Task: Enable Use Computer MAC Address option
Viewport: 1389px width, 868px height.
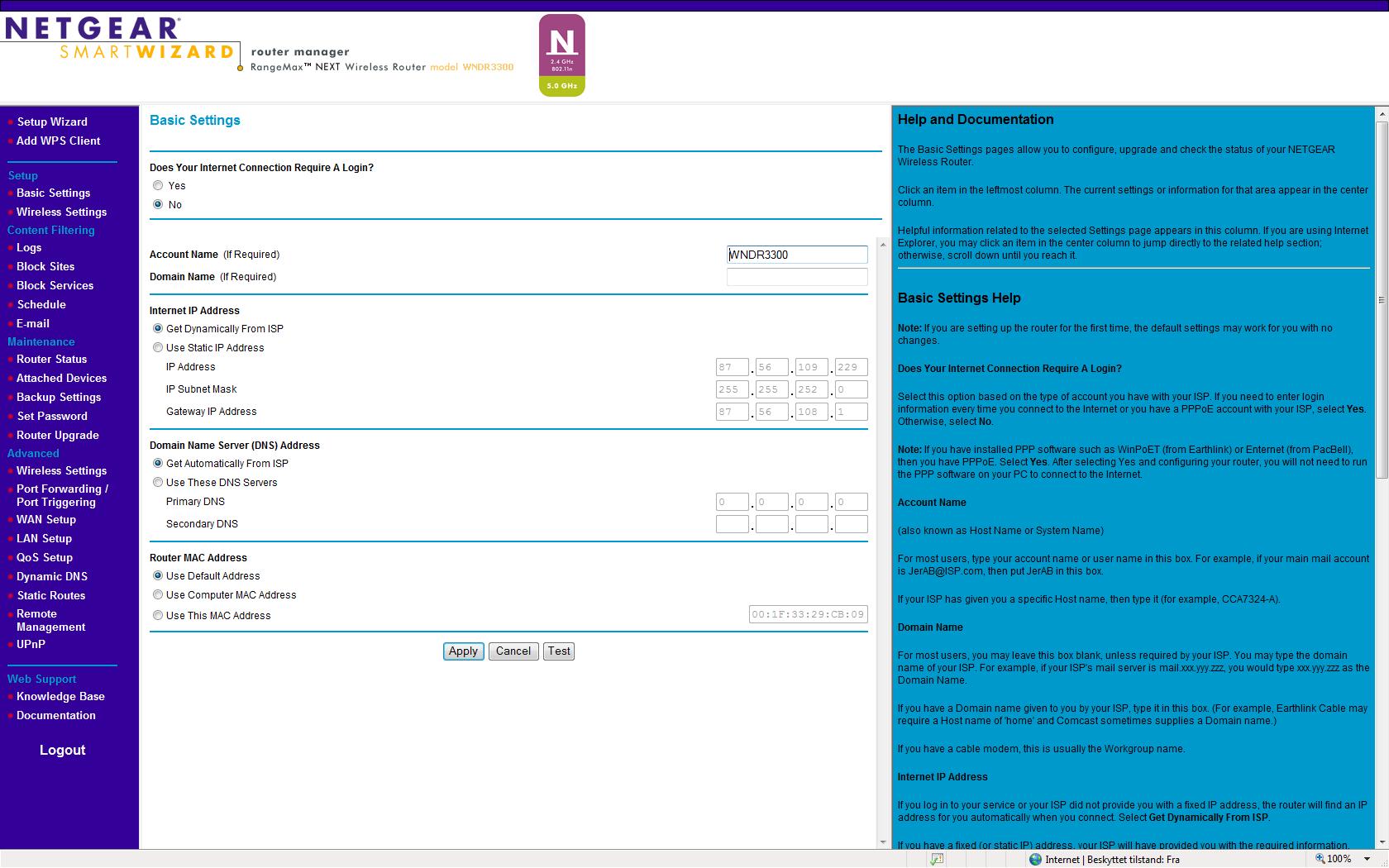Action: click(158, 595)
